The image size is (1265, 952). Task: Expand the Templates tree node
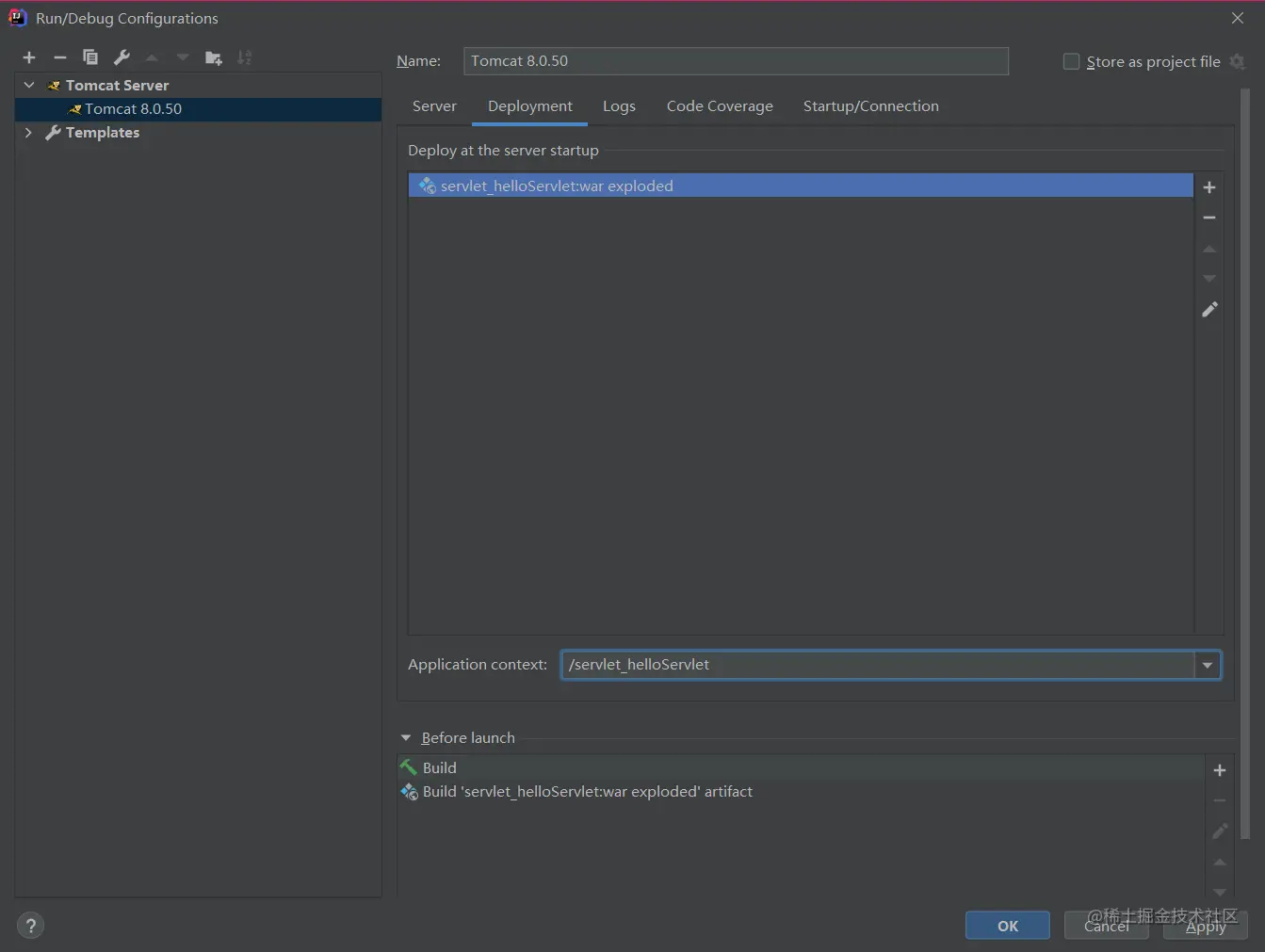[x=29, y=133]
